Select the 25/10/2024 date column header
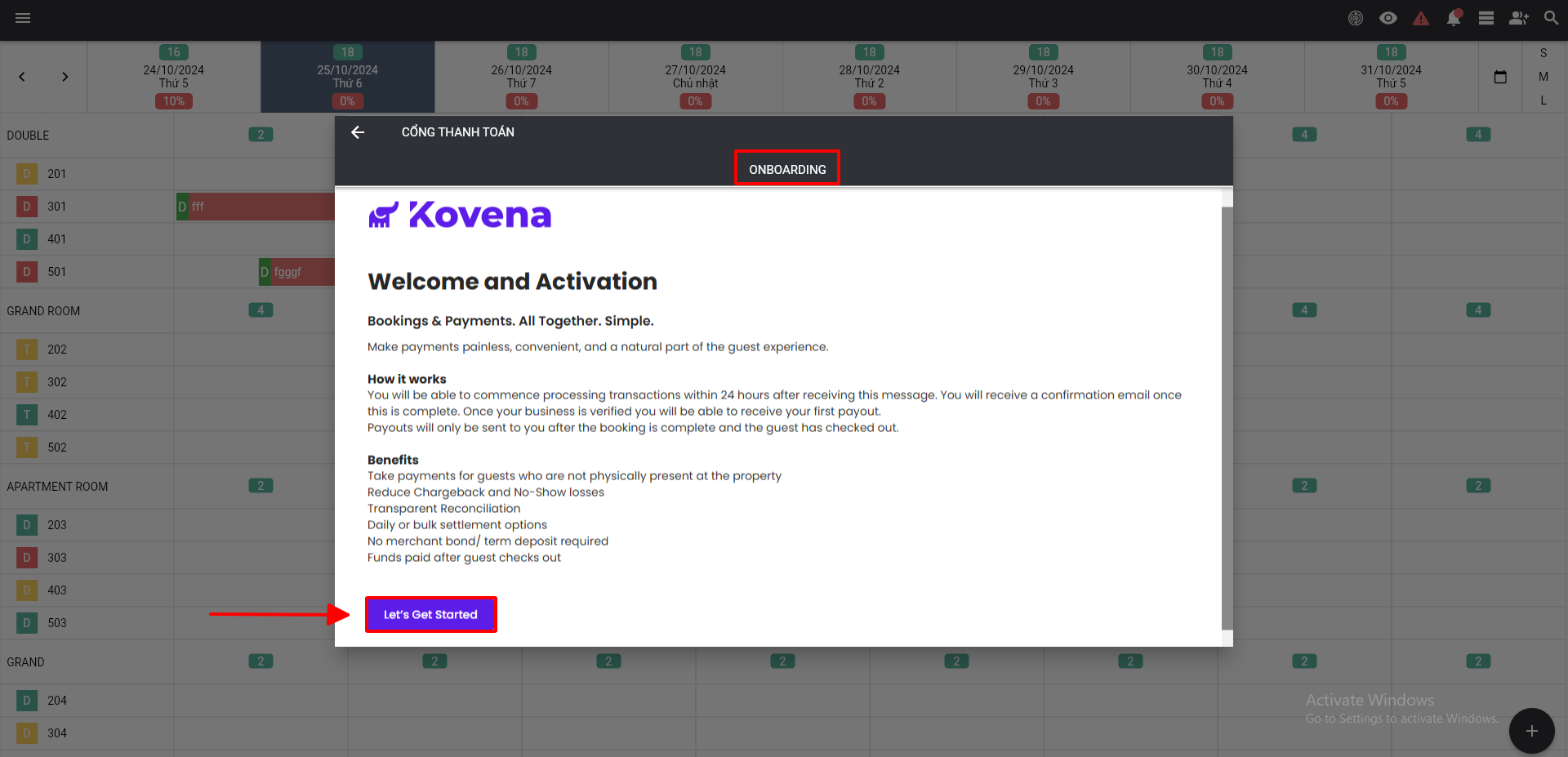Image resolution: width=1568 pixels, height=757 pixels. tap(348, 77)
